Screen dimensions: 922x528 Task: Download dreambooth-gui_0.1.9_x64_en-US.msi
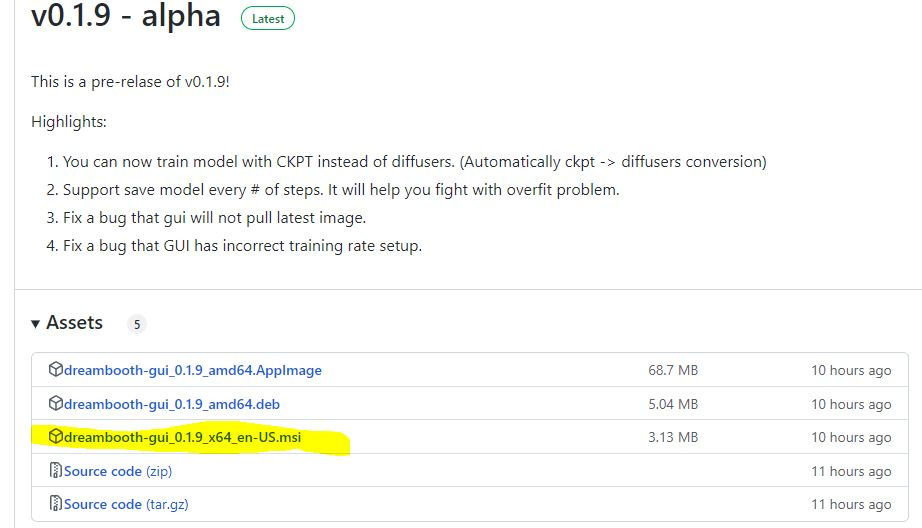coord(182,437)
